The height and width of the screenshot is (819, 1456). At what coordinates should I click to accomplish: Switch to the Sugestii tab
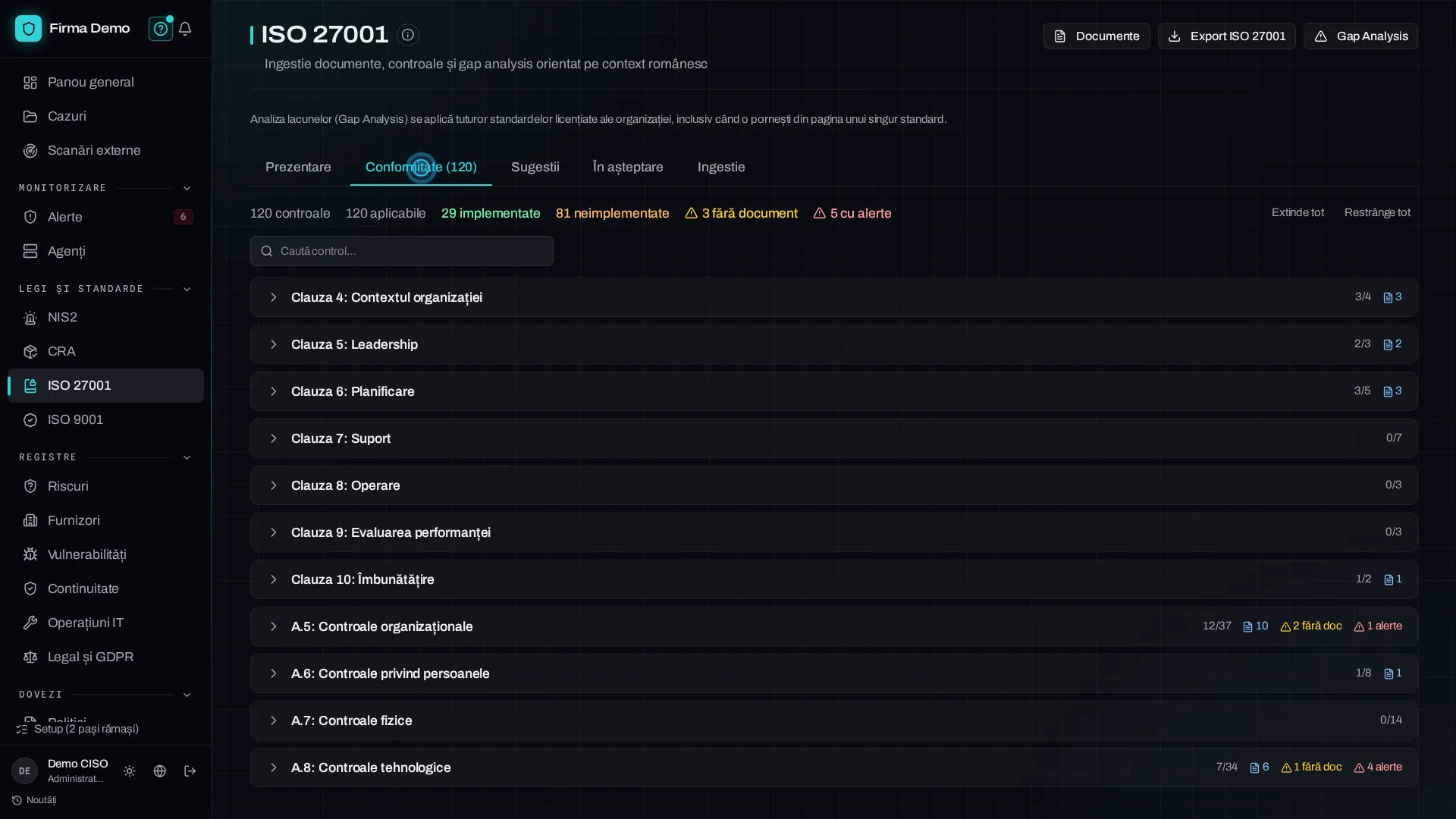point(535,167)
